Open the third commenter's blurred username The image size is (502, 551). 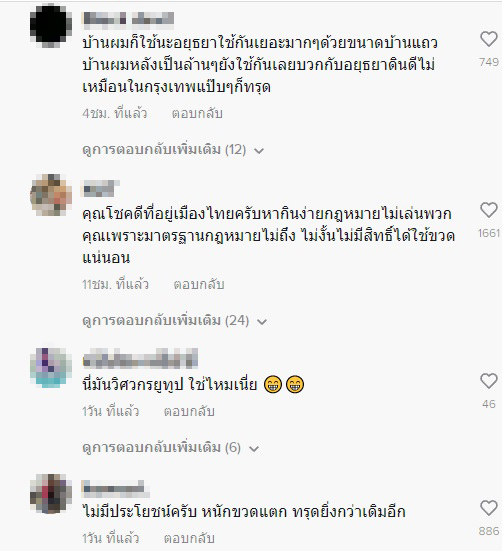pos(140,358)
